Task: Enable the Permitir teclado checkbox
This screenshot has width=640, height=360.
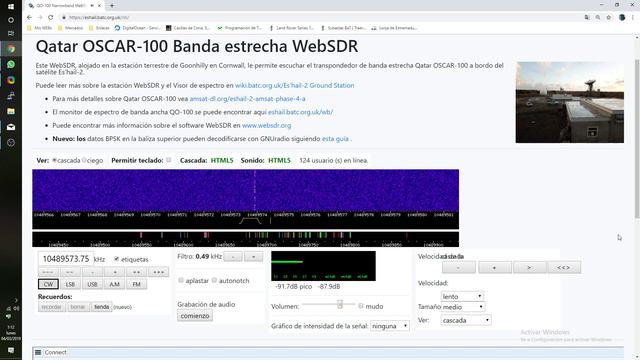Action: (x=169, y=160)
